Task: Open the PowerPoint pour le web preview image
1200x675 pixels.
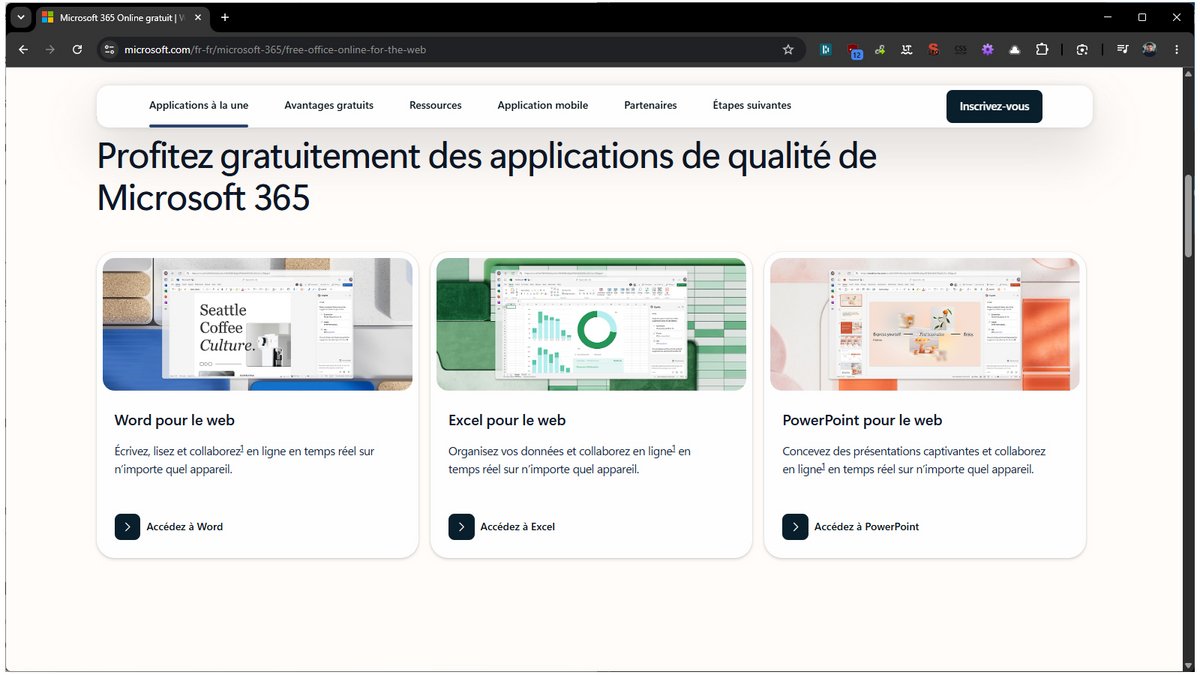Action: (x=925, y=324)
